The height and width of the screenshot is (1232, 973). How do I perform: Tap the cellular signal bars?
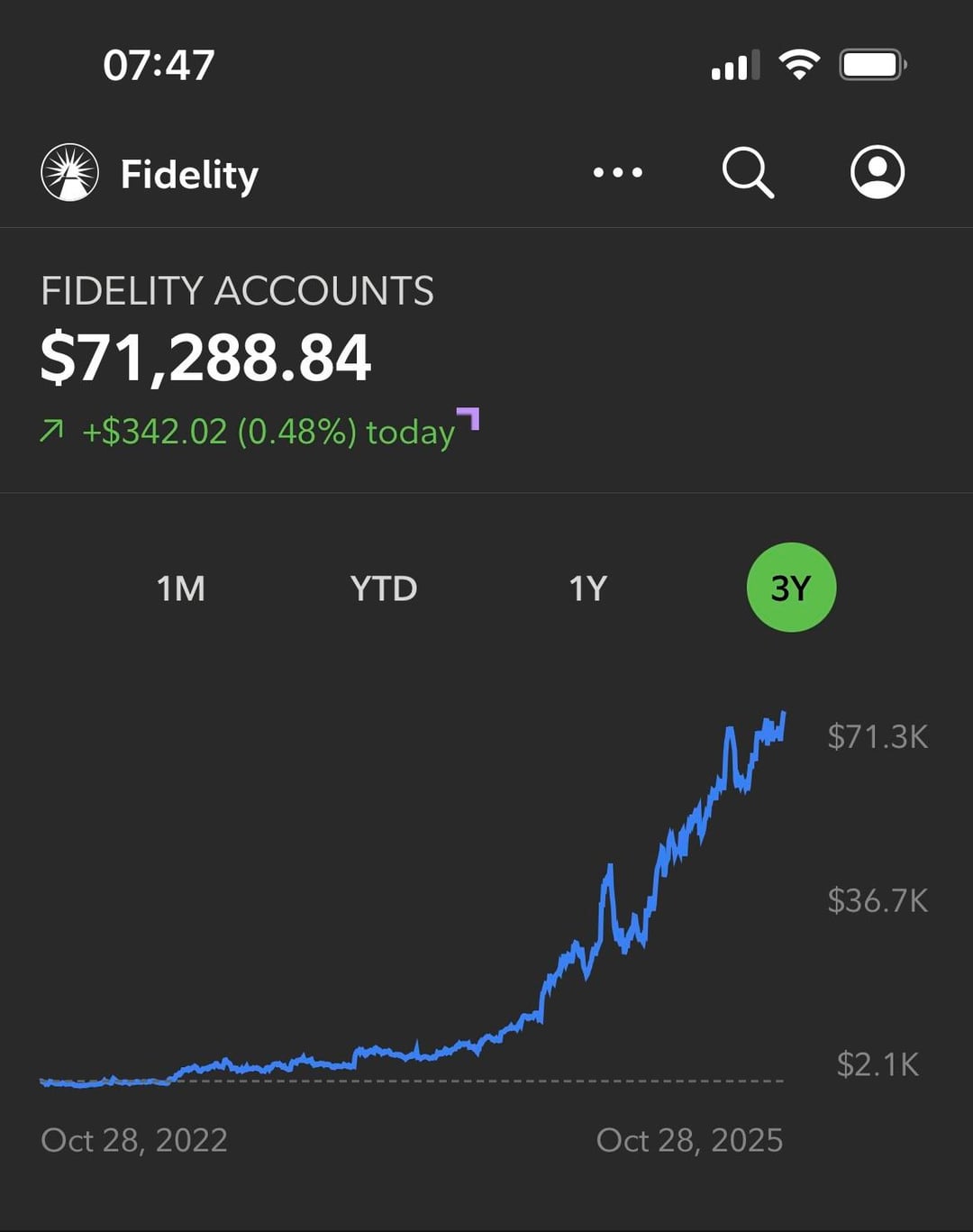(734, 66)
